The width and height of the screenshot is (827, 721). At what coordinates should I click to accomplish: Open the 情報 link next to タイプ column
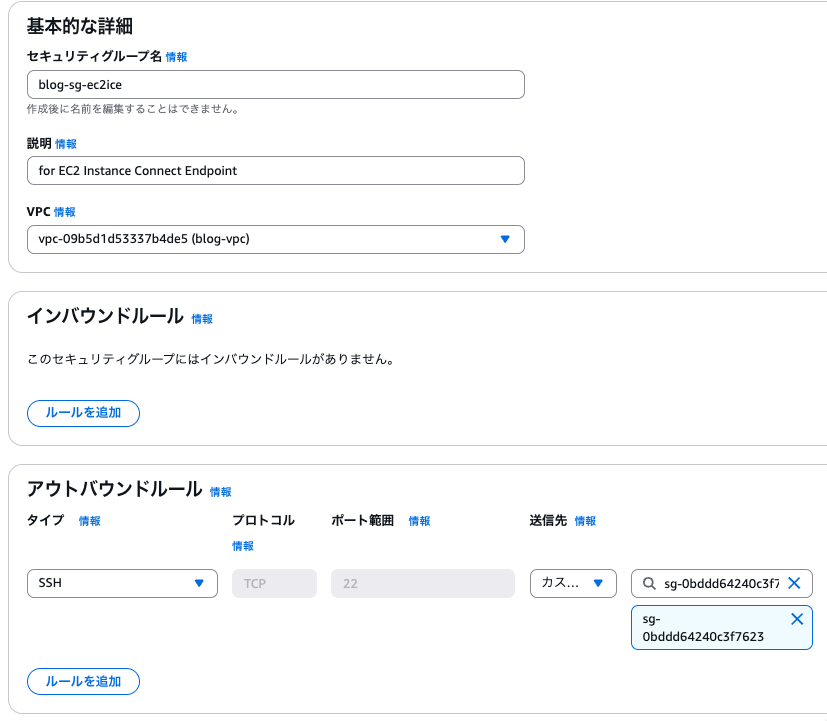(90, 521)
